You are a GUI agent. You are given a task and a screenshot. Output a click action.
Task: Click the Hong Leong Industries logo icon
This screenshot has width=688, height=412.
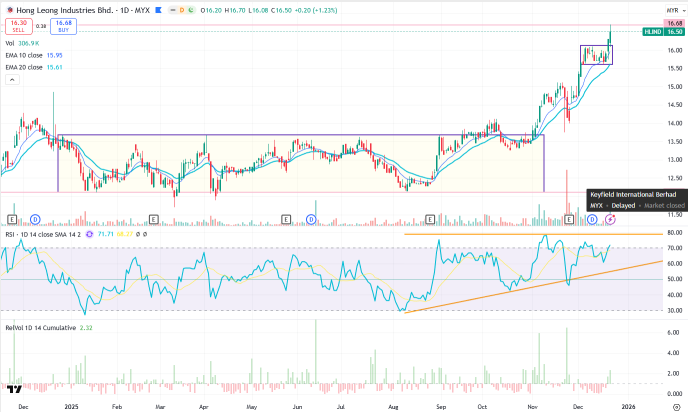(x=10, y=10)
